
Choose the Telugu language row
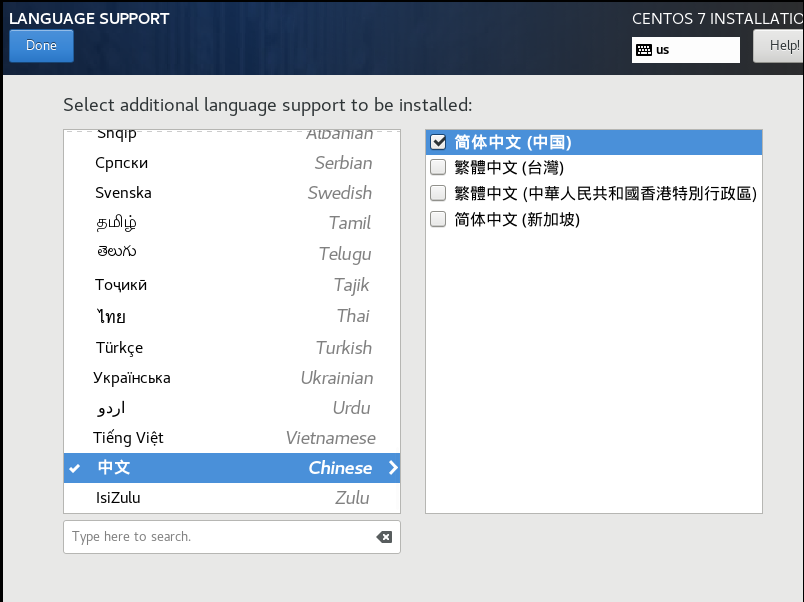tap(232, 253)
